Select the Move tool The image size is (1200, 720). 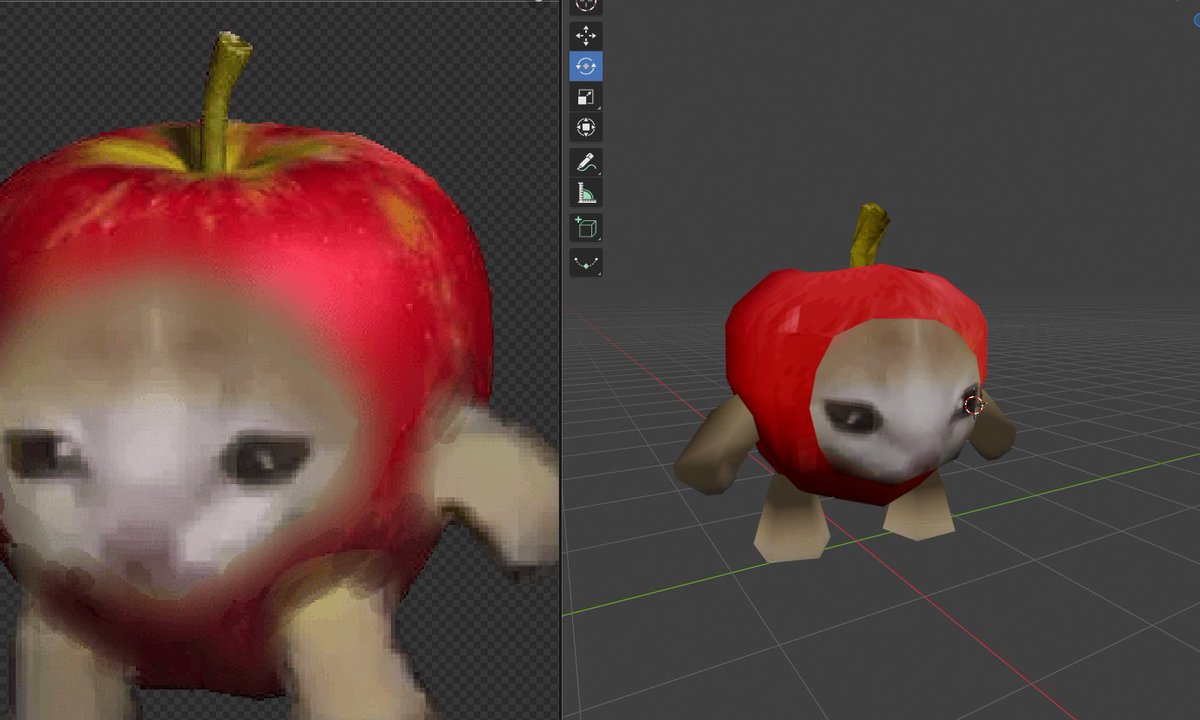(x=586, y=36)
